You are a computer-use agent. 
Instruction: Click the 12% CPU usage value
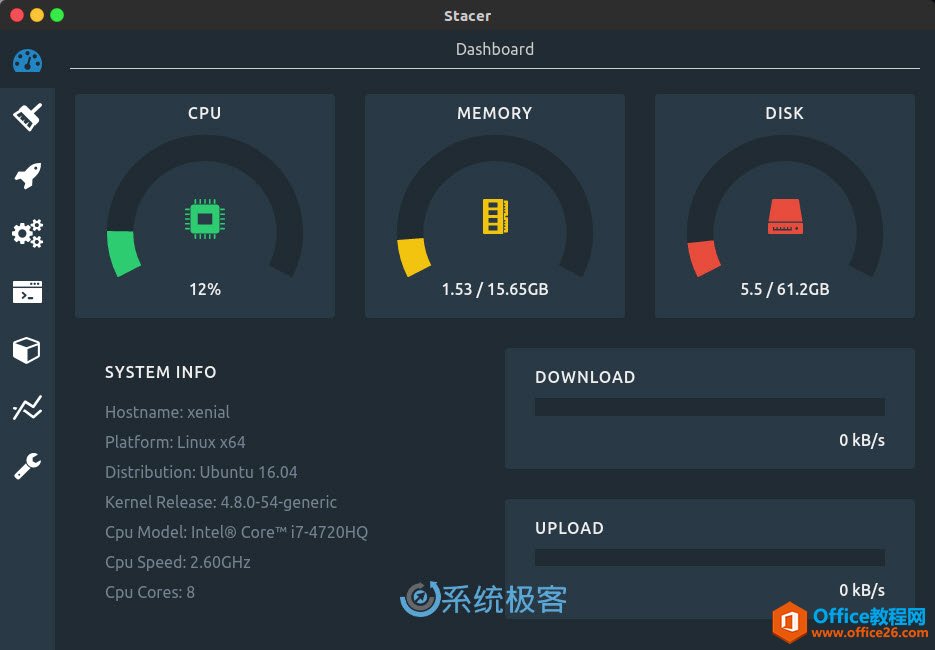pos(205,289)
